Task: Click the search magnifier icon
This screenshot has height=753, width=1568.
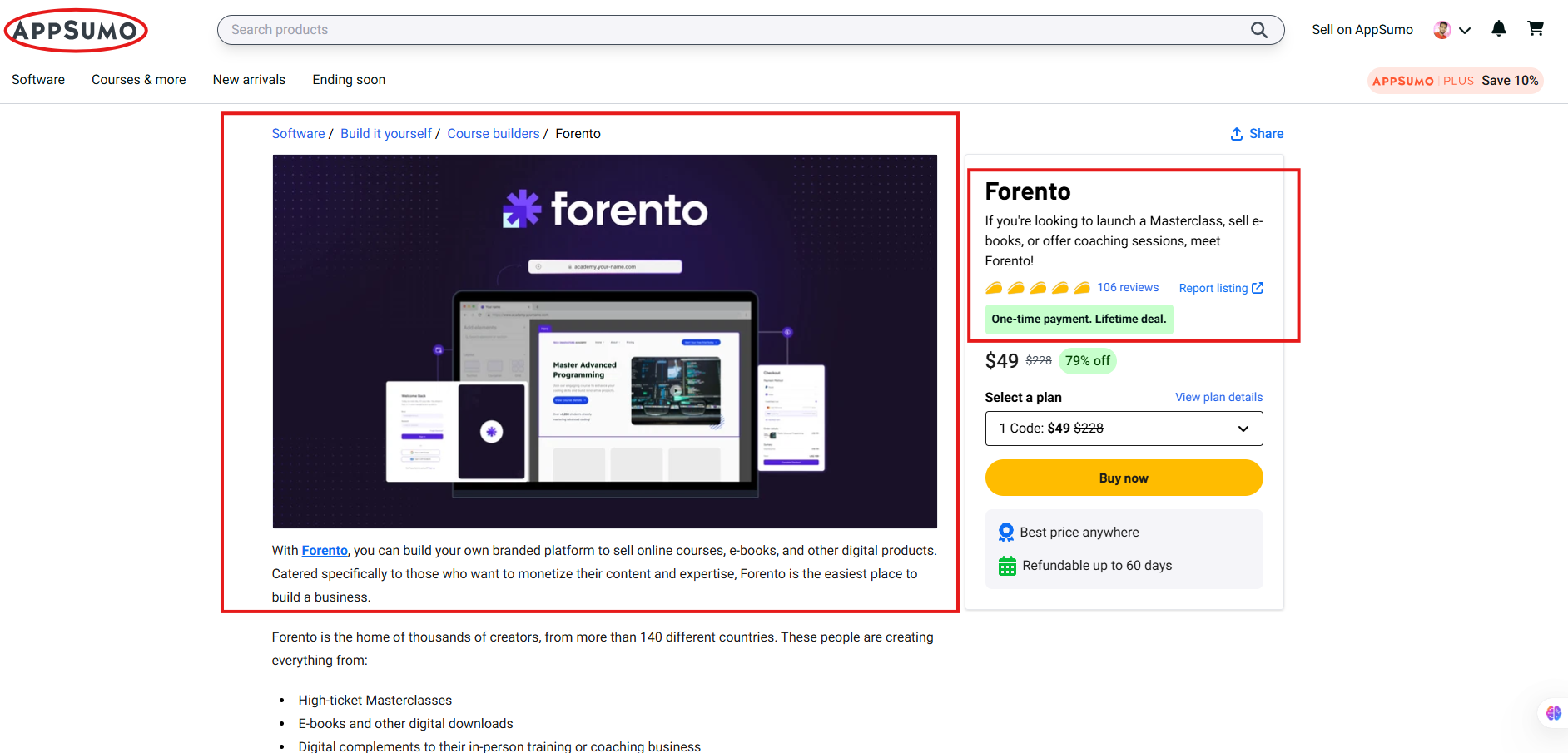Action: (1258, 30)
